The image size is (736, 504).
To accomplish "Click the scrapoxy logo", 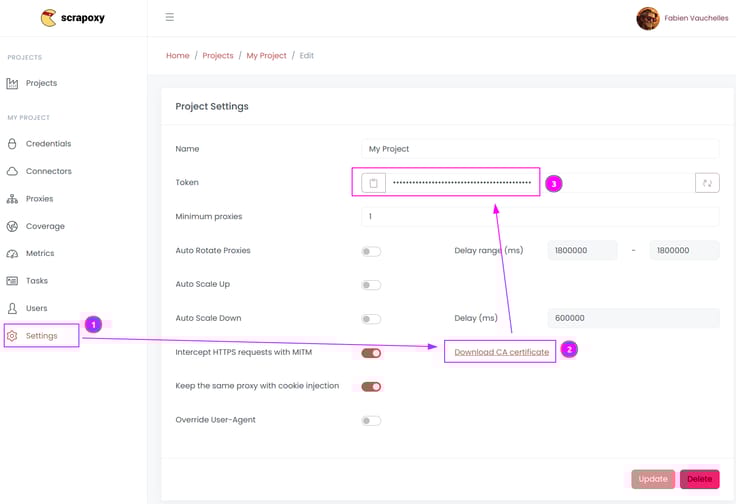I will point(73,18).
